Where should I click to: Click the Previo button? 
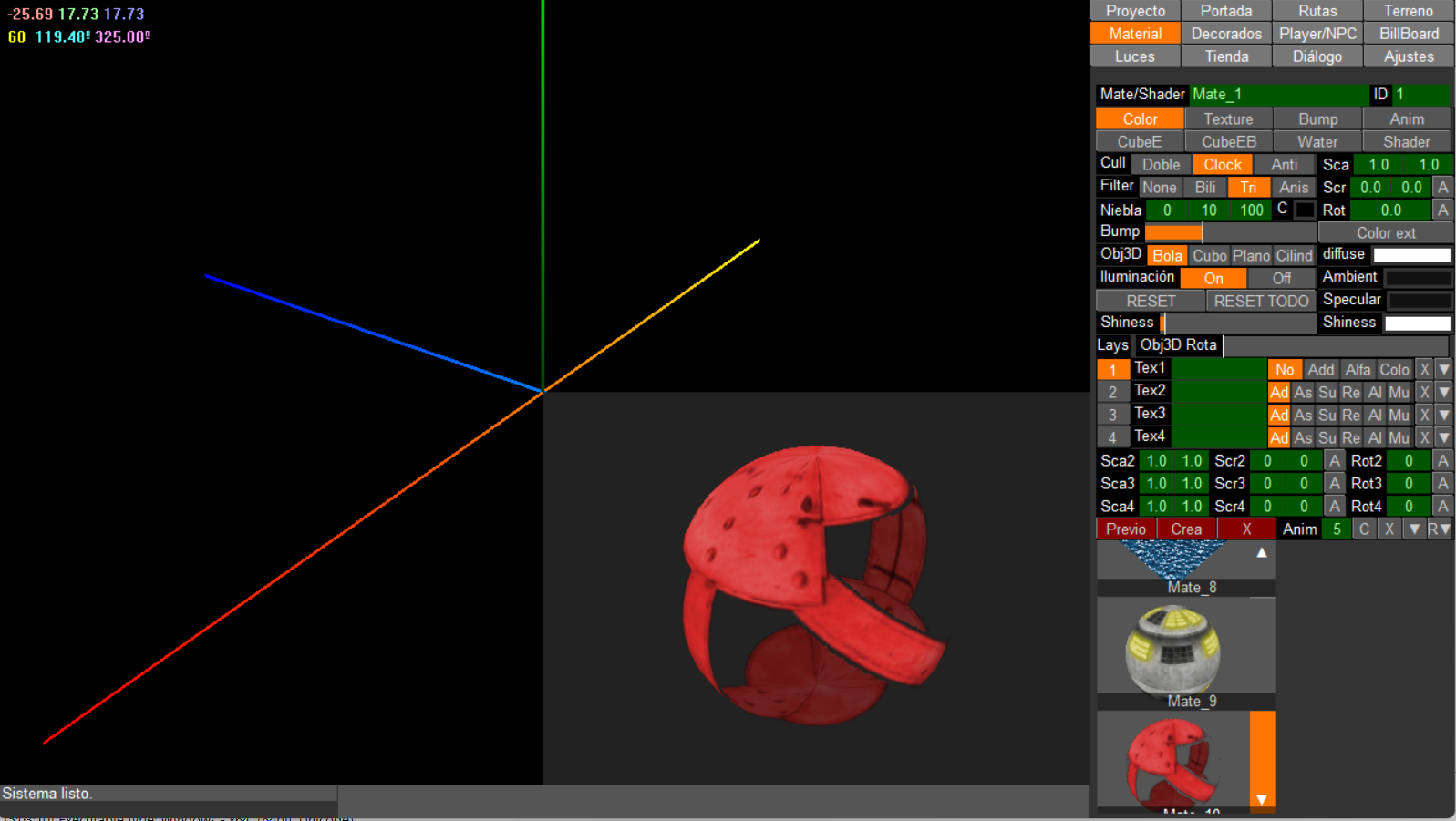1125,529
